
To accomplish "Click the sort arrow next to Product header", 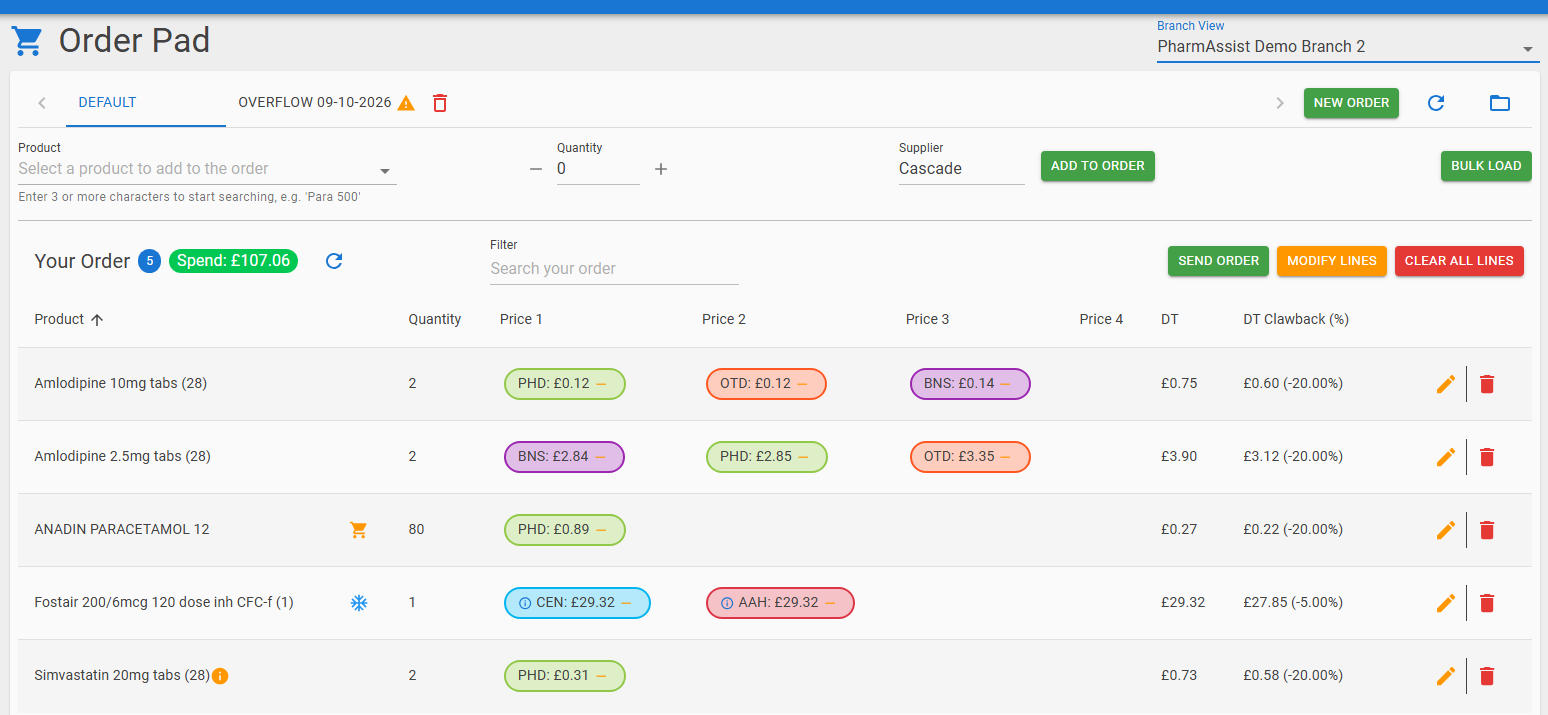I will pyautogui.click(x=97, y=320).
